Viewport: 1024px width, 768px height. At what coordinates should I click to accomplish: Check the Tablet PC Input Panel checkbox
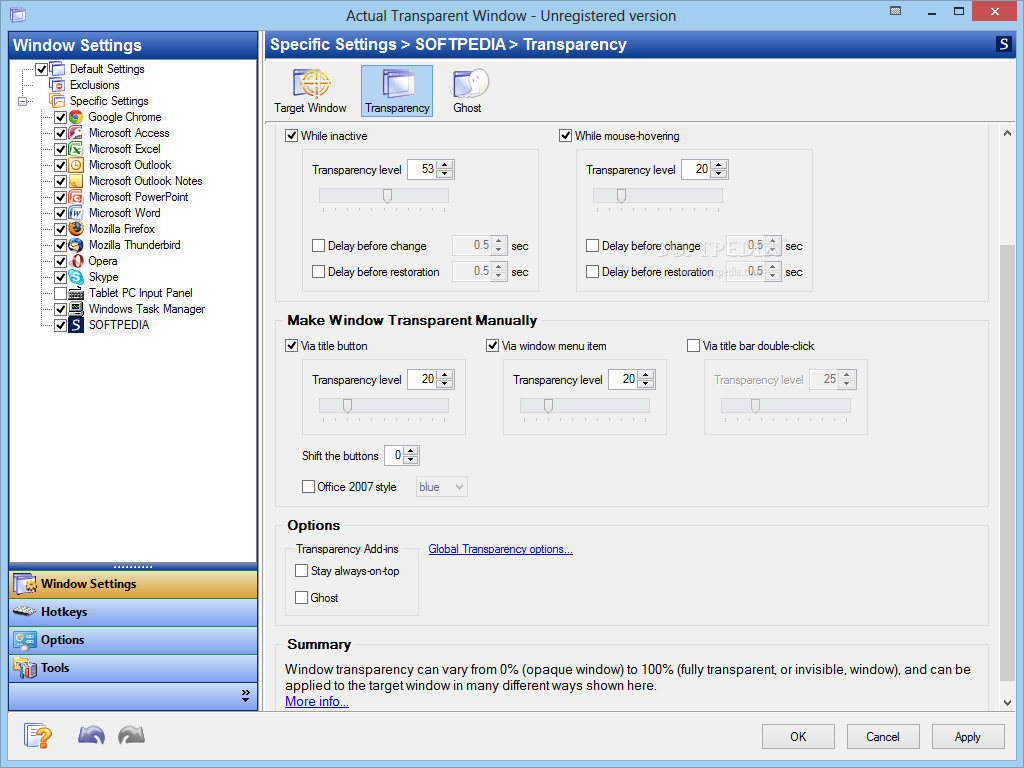[x=60, y=293]
